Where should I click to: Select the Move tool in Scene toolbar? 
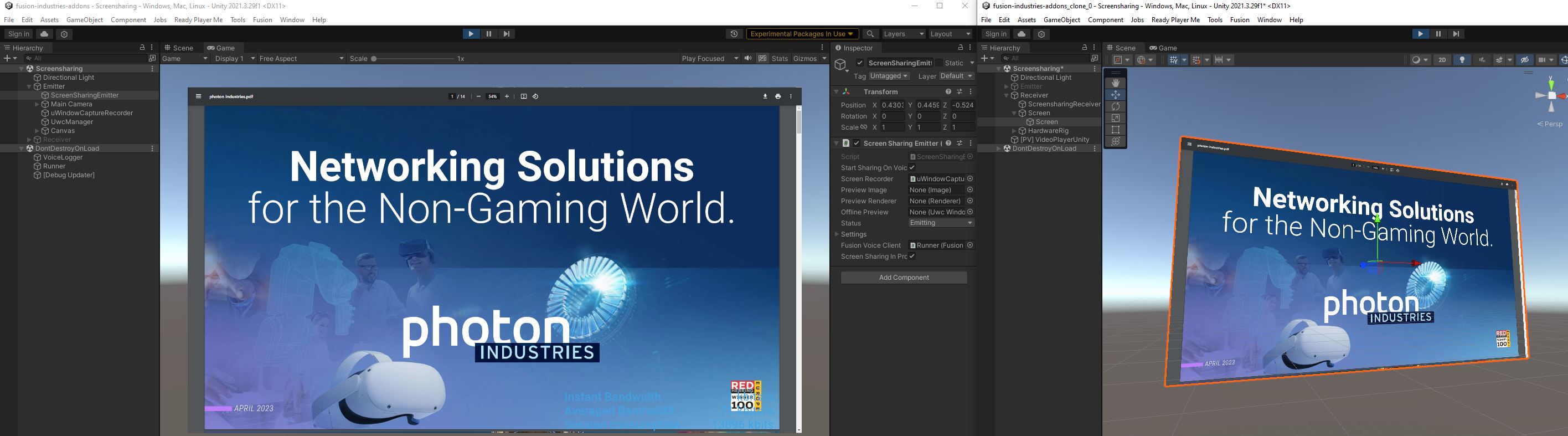click(x=1115, y=94)
